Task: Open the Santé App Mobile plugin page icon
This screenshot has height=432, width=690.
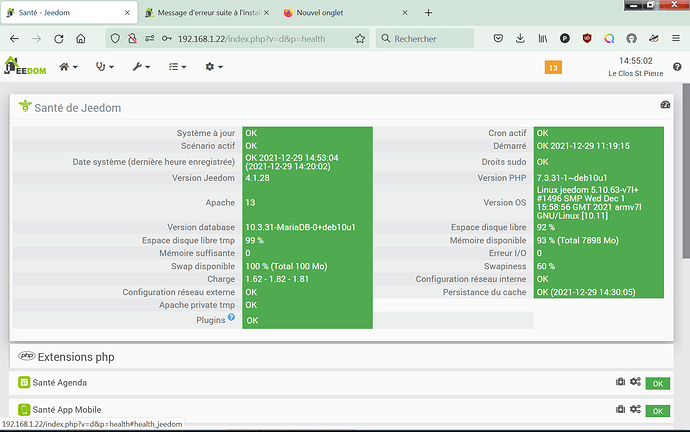Action: click(620, 409)
